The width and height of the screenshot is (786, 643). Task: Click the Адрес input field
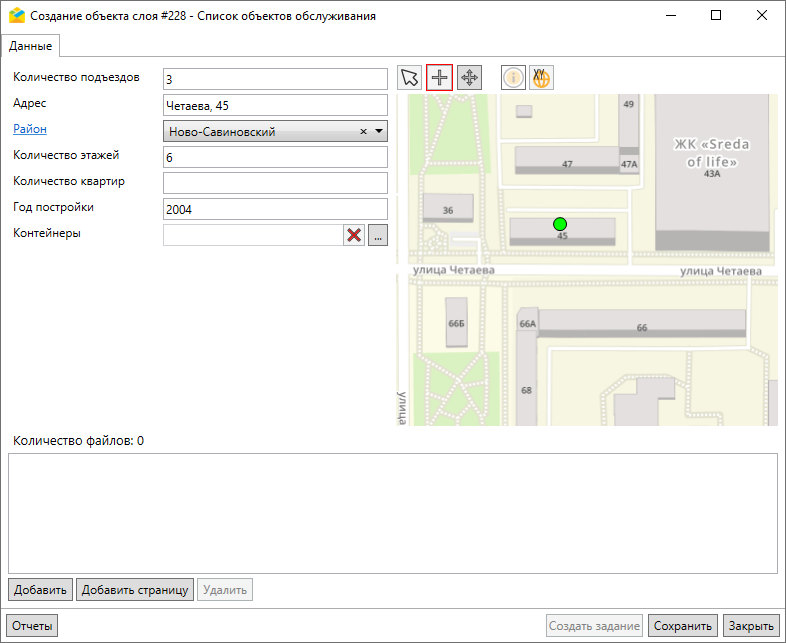point(274,105)
